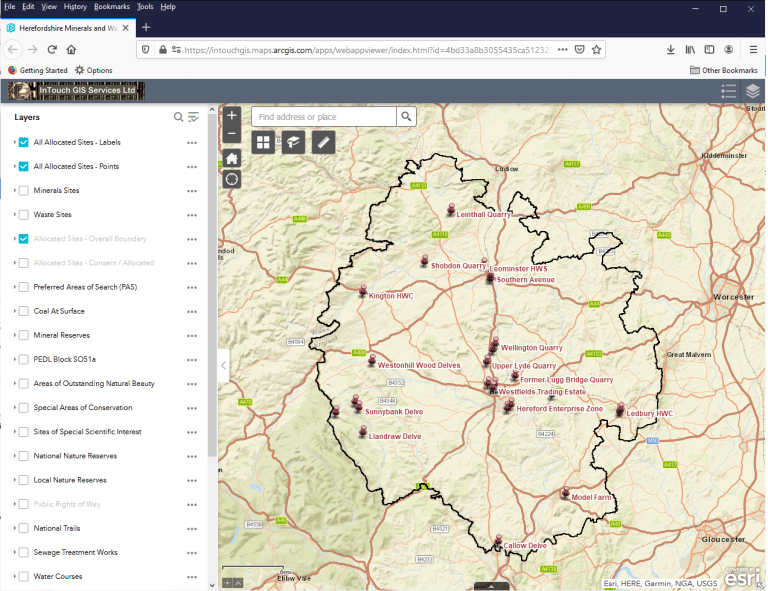Zoom out on the map
The image size is (768, 591).
tap(232, 134)
